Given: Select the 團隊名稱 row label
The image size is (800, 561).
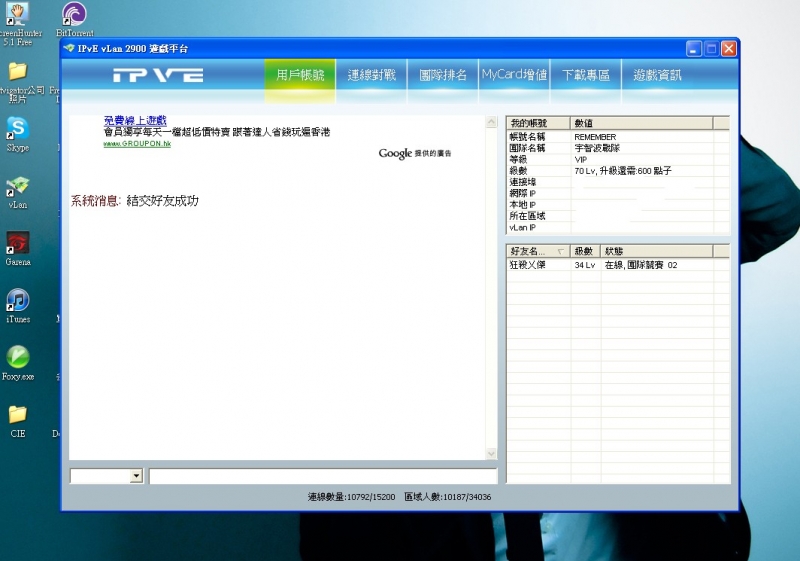Looking at the screenshot, I should click(527, 148).
